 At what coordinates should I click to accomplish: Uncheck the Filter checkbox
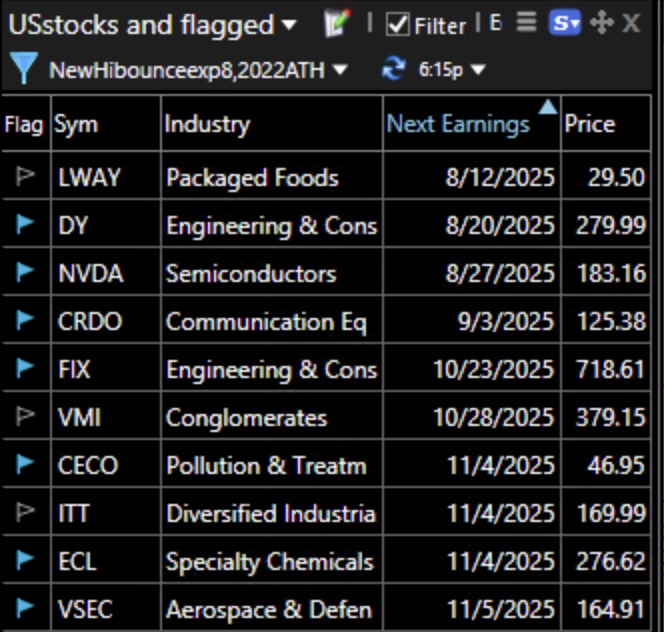tap(398, 25)
